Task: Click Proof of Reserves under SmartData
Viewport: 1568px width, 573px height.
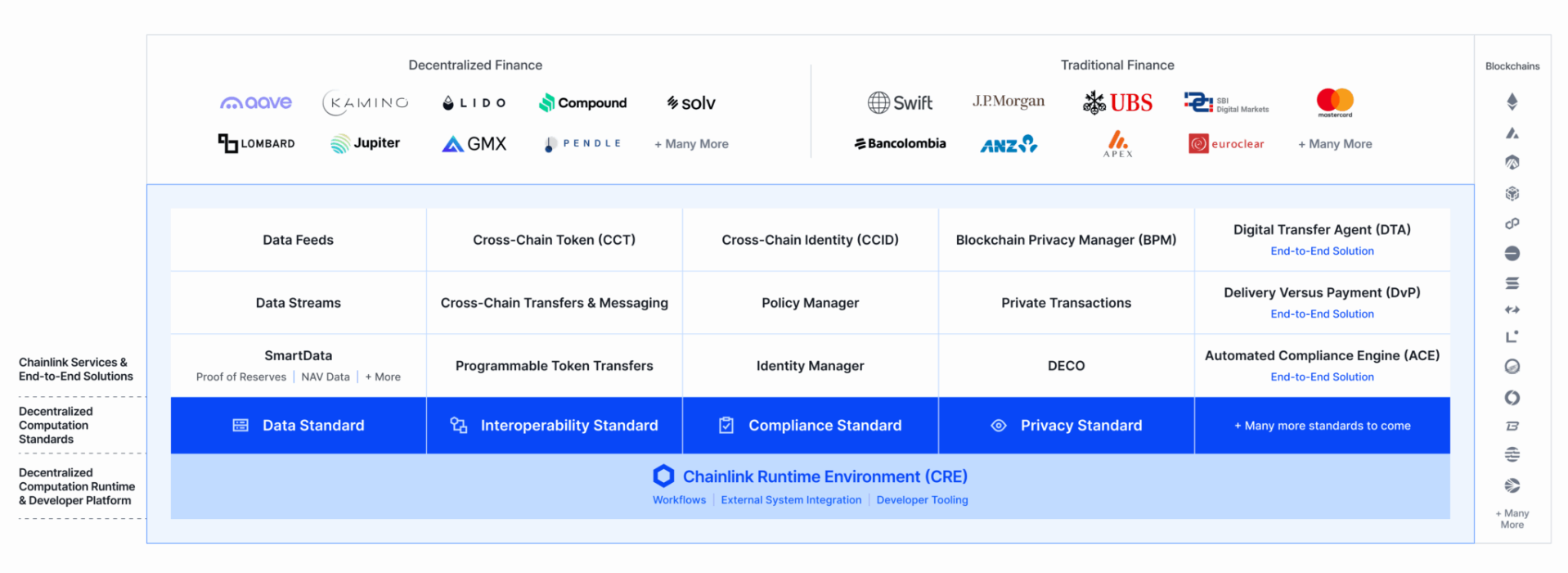Action: [x=241, y=377]
